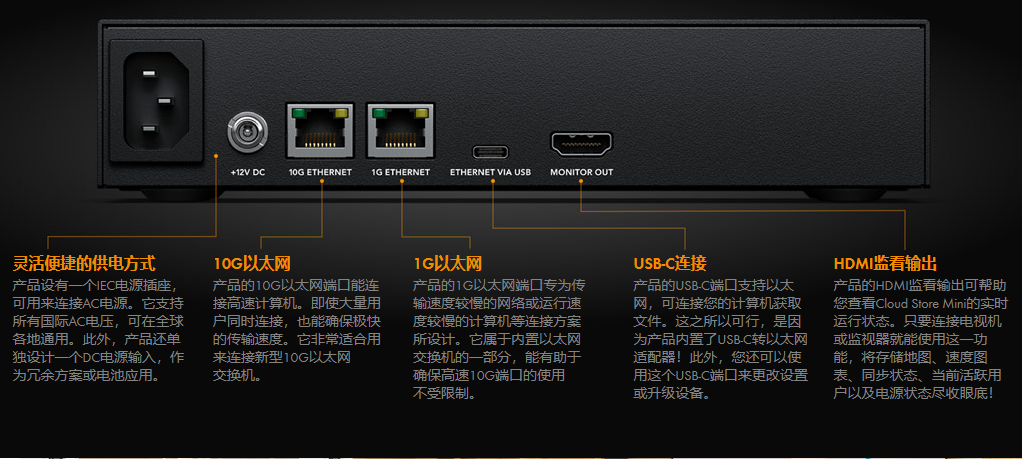Viewport: 1022px width, 459px height.
Task: Click the IEC AC power socket
Action: point(156,100)
